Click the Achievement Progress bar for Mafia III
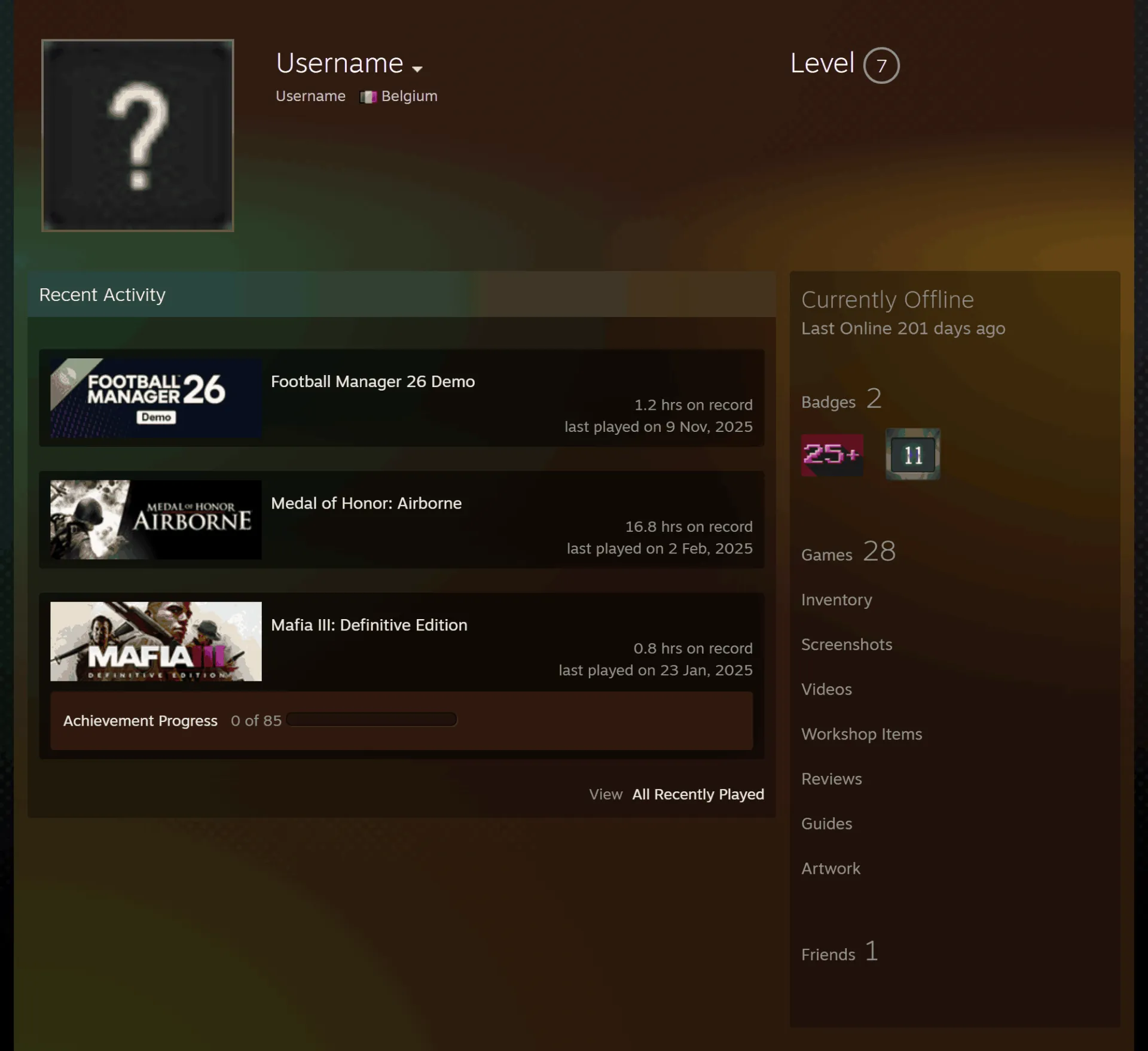 click(371, 719)
